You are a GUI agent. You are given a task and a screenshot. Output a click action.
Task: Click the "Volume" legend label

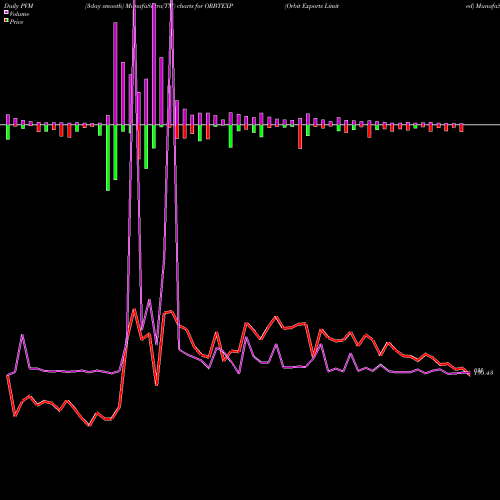point(19,14)
